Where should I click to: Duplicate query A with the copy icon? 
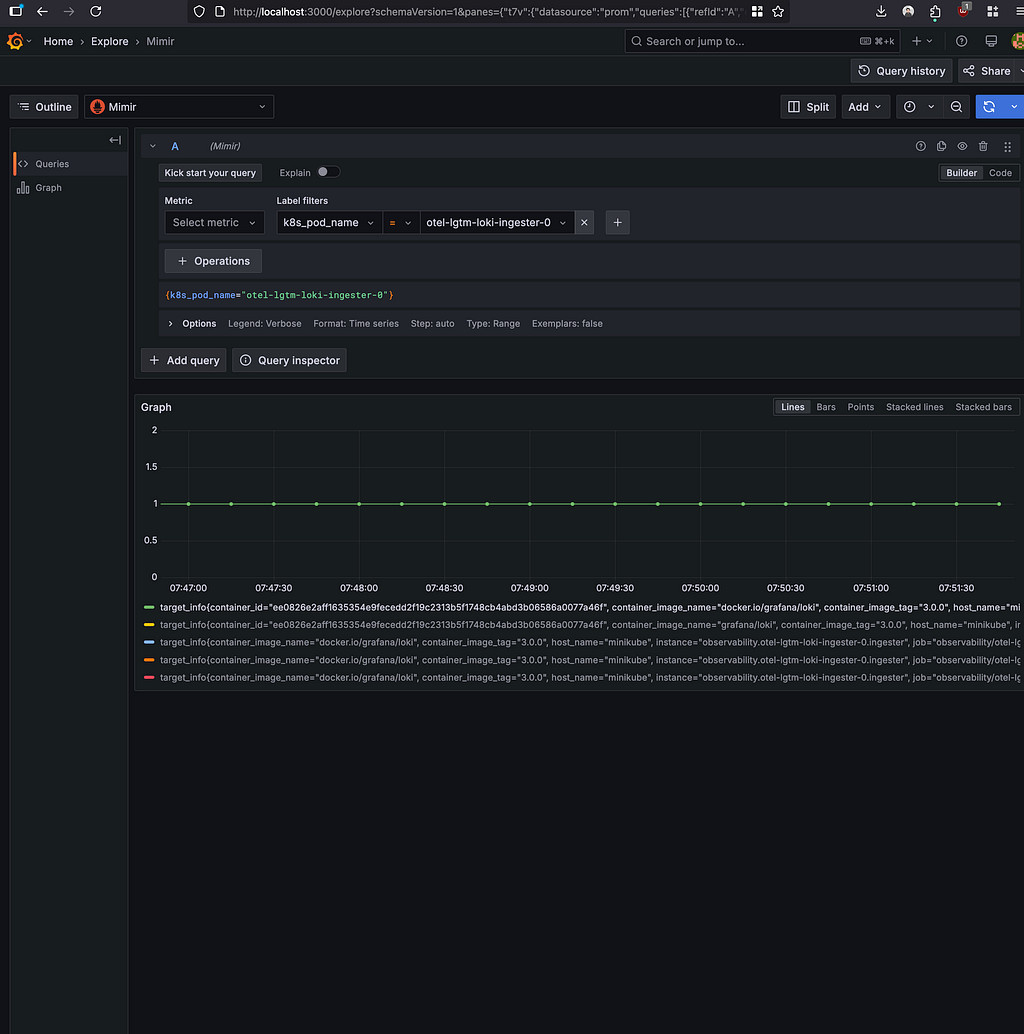point(941,146)
